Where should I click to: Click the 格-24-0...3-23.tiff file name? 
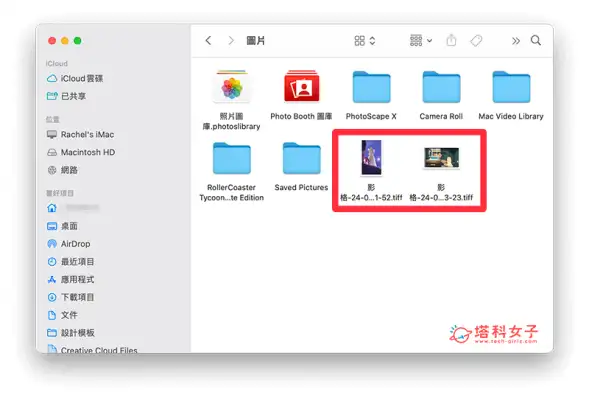click(441, 198)
